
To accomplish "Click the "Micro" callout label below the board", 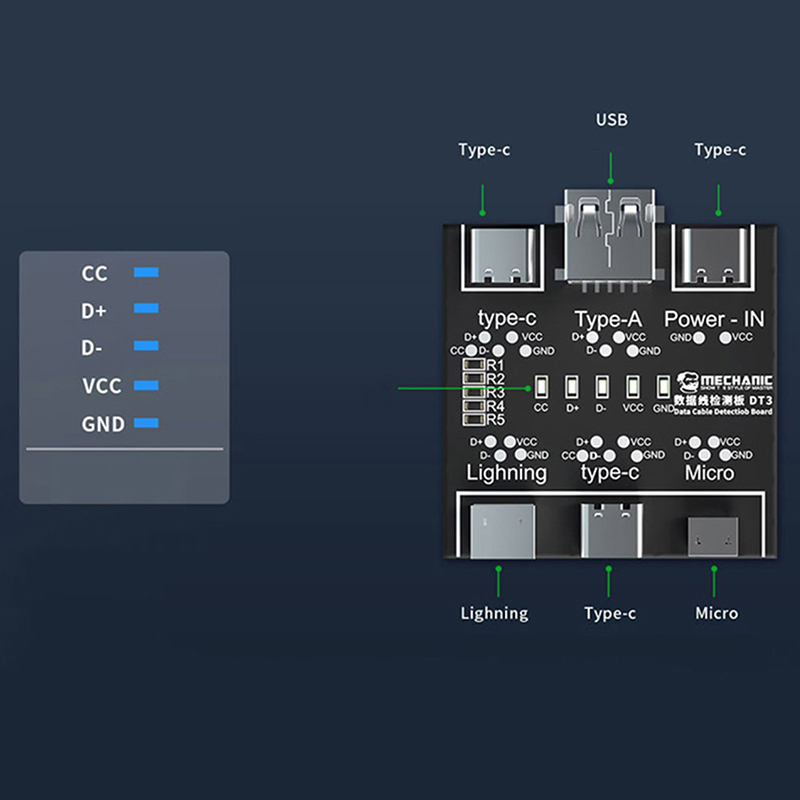I will (716, 613).
